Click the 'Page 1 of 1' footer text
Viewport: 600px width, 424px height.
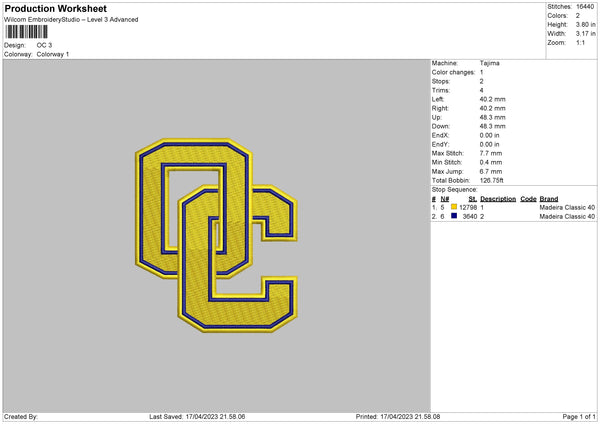click(579, 417)
